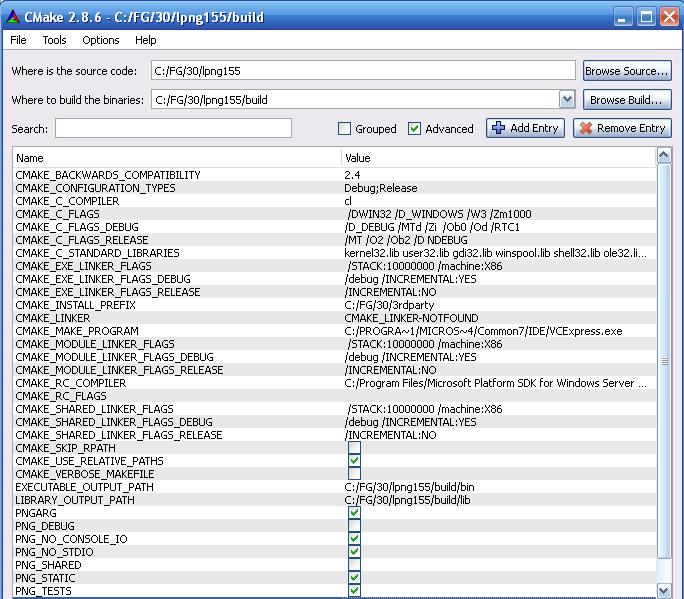
Task: Select the LIBRARY_OUTPUT_PATH entry
Action: 75,500
